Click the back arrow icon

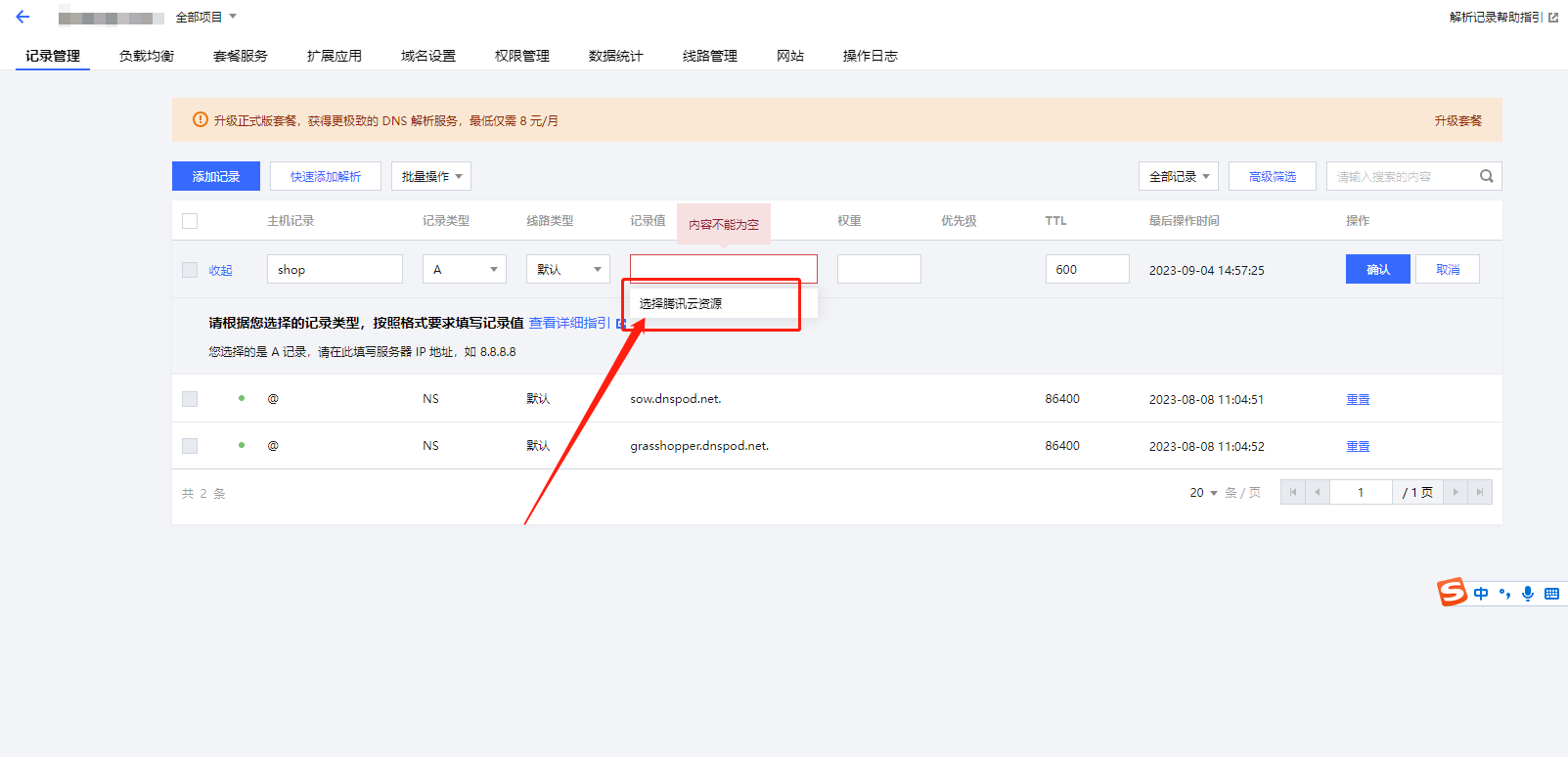tap(22, 17)
